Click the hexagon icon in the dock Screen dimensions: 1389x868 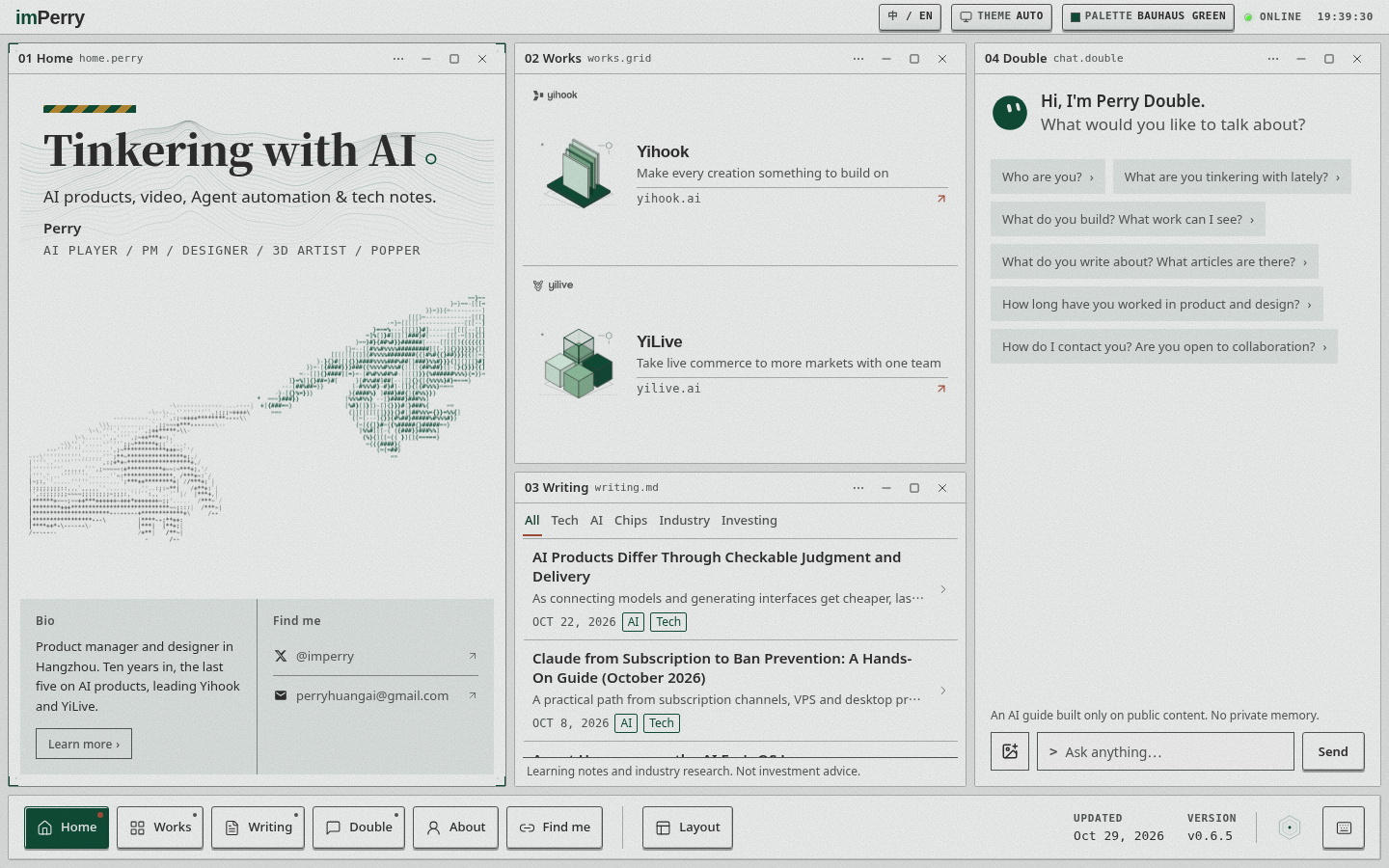(x=1290, y=827)
